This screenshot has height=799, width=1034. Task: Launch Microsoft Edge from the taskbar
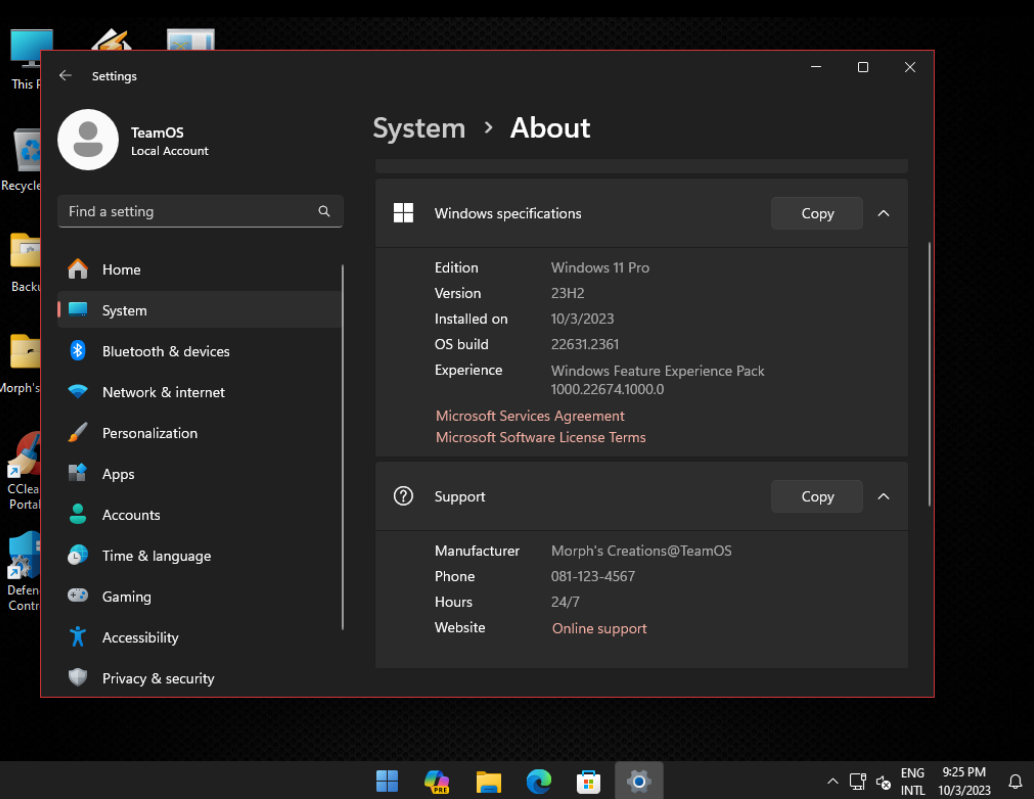click(x=539, y=781)
